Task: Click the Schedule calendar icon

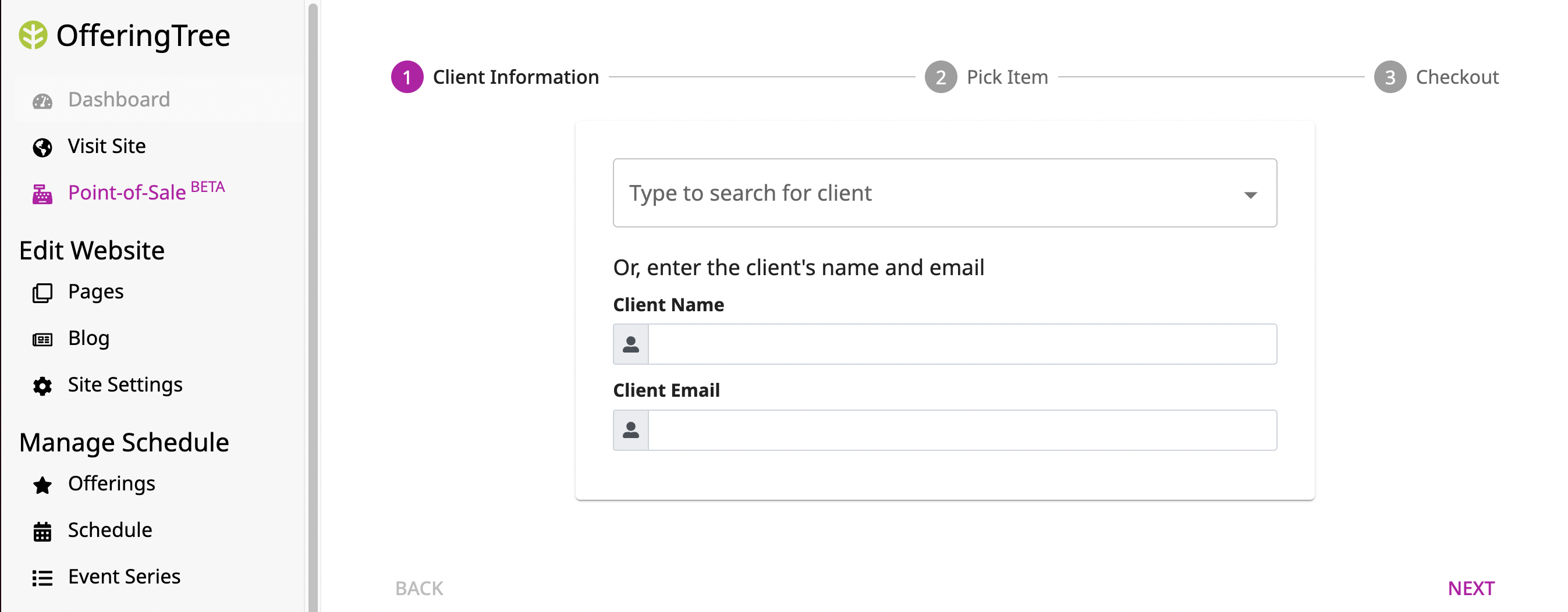Action: tap(42, 531)
